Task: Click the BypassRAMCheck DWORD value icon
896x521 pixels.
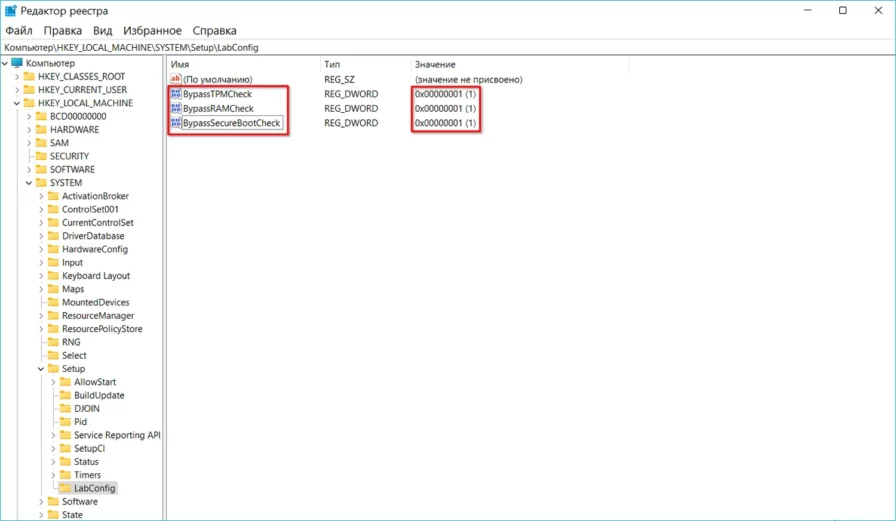Action: click(x=176, y=108)
